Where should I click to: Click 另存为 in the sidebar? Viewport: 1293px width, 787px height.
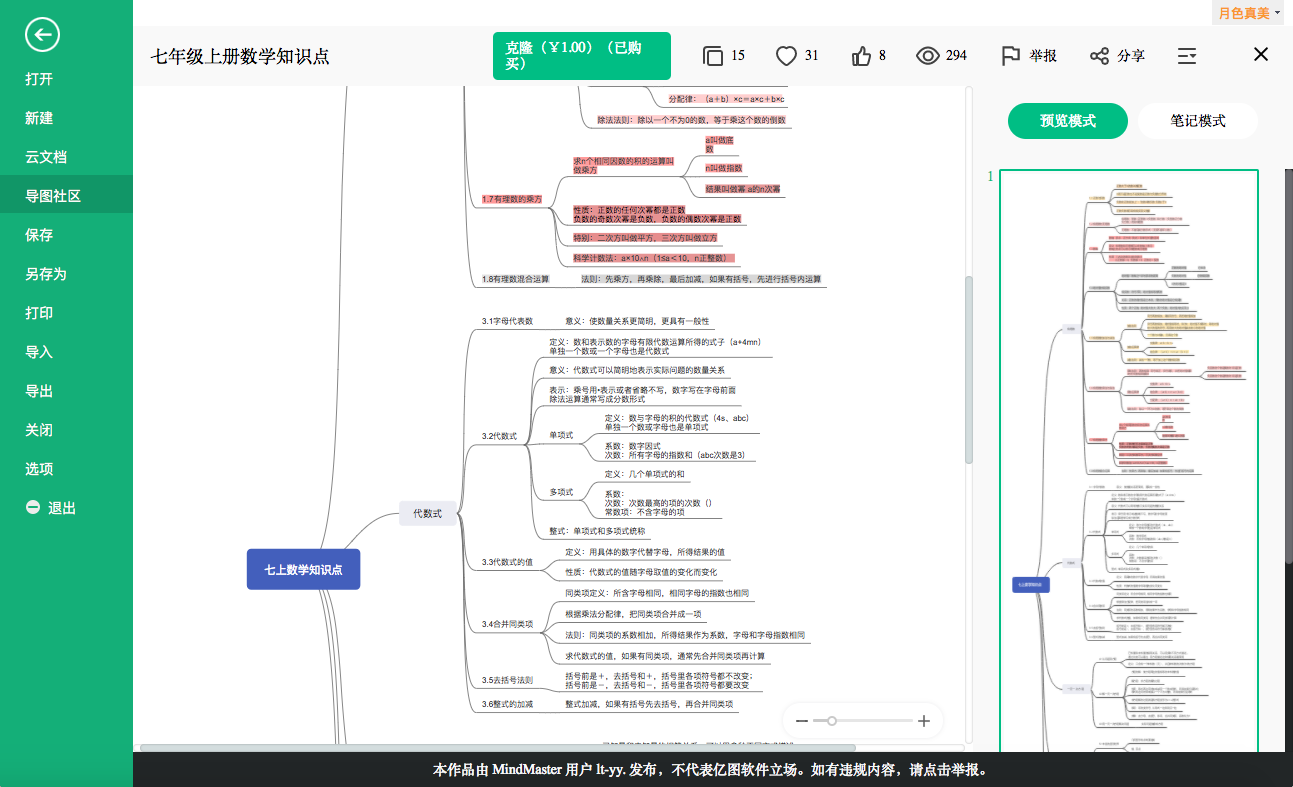coord(46,274)
